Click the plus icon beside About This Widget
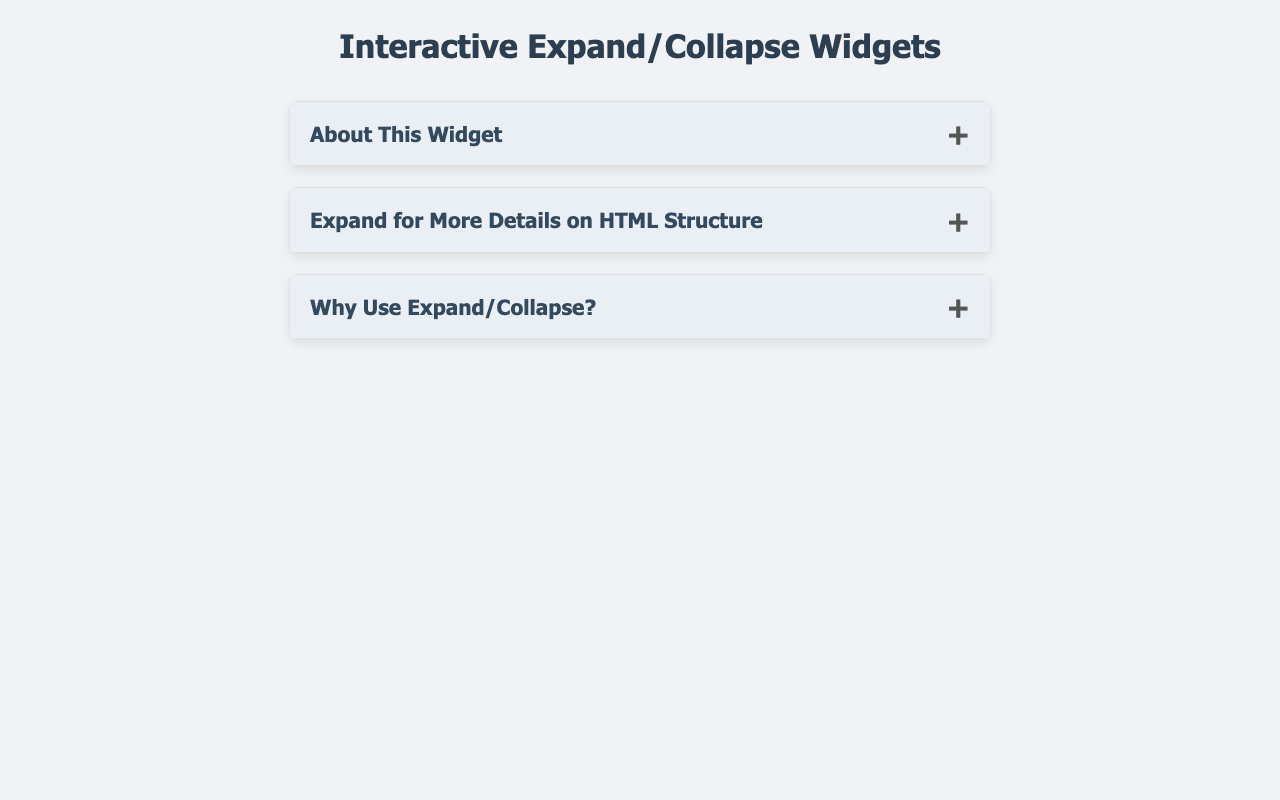 point(958,135)
